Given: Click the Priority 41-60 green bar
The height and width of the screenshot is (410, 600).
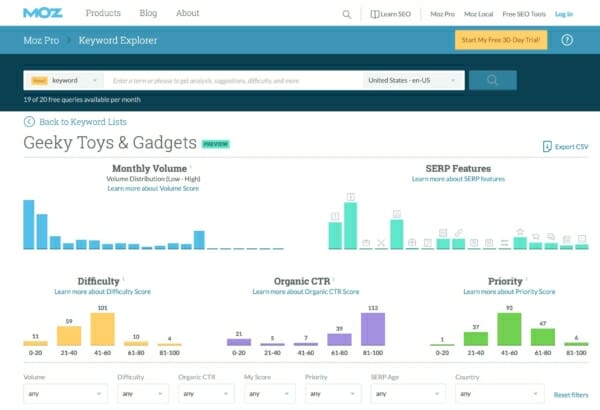Looking at the screenshot, I should [x=509, y=329].
